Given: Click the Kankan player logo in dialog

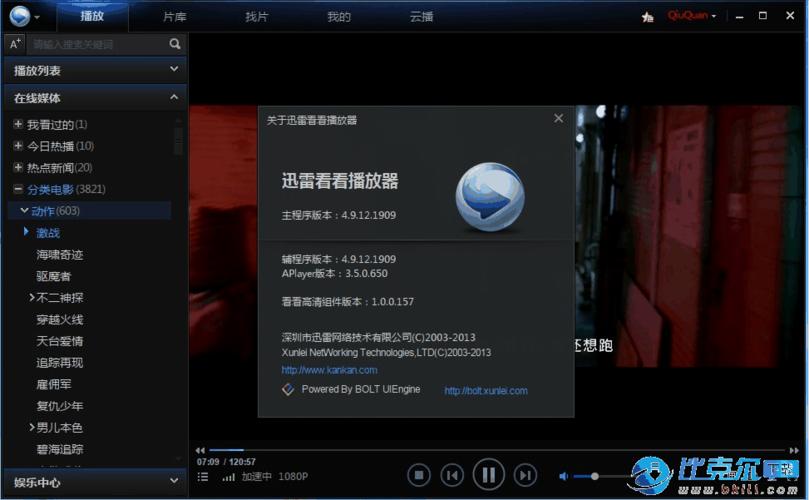Looking at the screenshot, I should (x=490, y=196).
